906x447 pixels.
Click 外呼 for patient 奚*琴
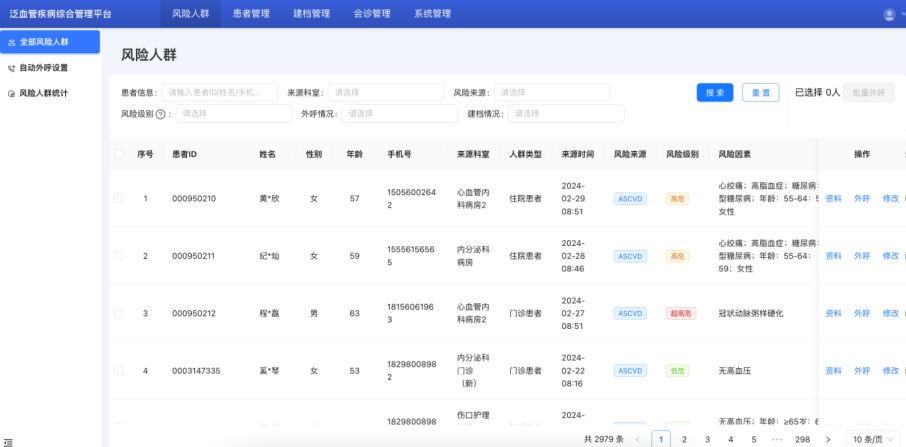click(x=862, y=371)
